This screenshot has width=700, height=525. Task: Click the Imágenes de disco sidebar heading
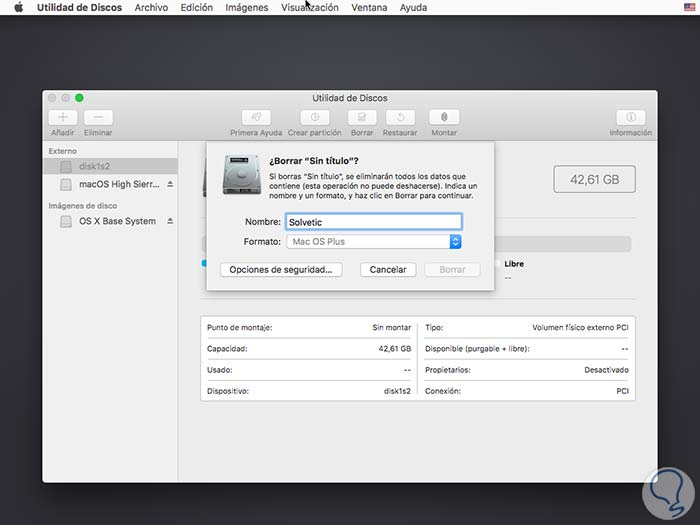point(83,206)
